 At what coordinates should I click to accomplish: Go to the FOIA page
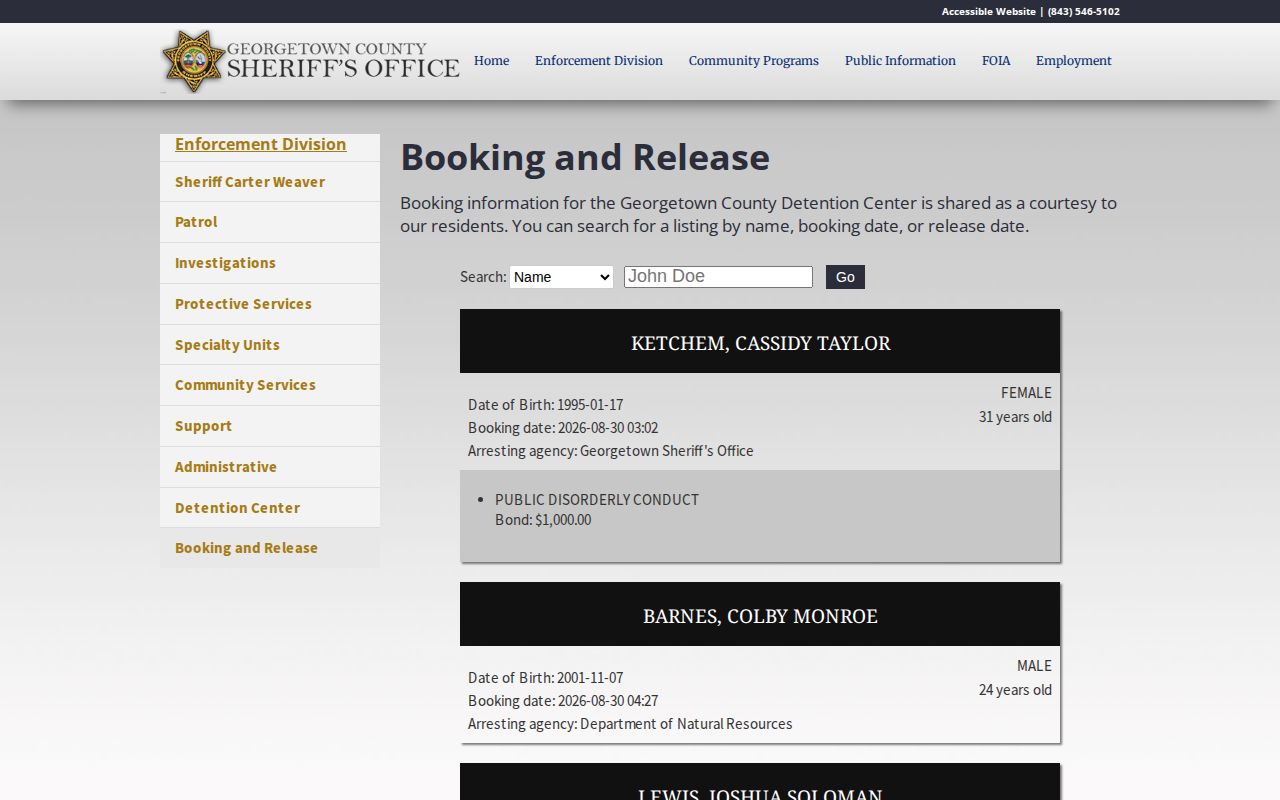tap(996, 61)
